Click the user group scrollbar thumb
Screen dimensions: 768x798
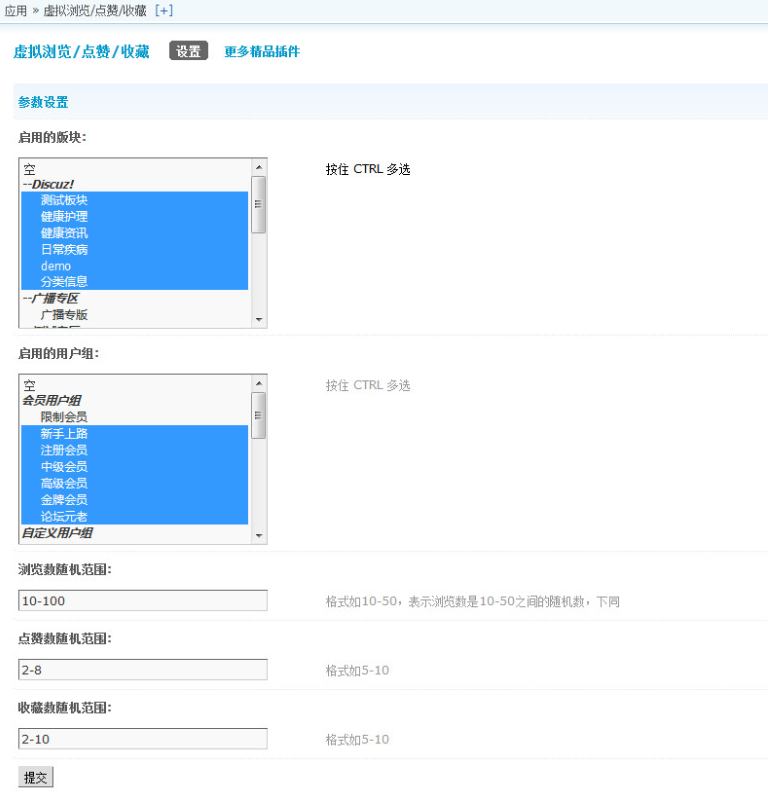pos(259,415)
